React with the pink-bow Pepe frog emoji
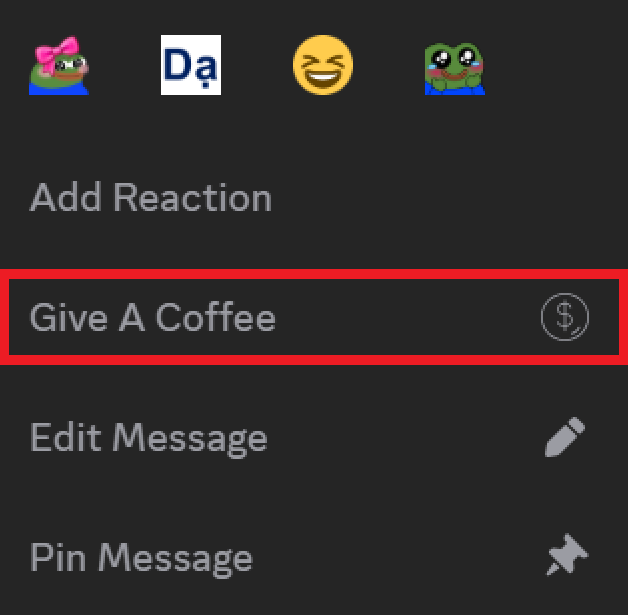This screenshot has width=628, height=615. tap(59, 65)
